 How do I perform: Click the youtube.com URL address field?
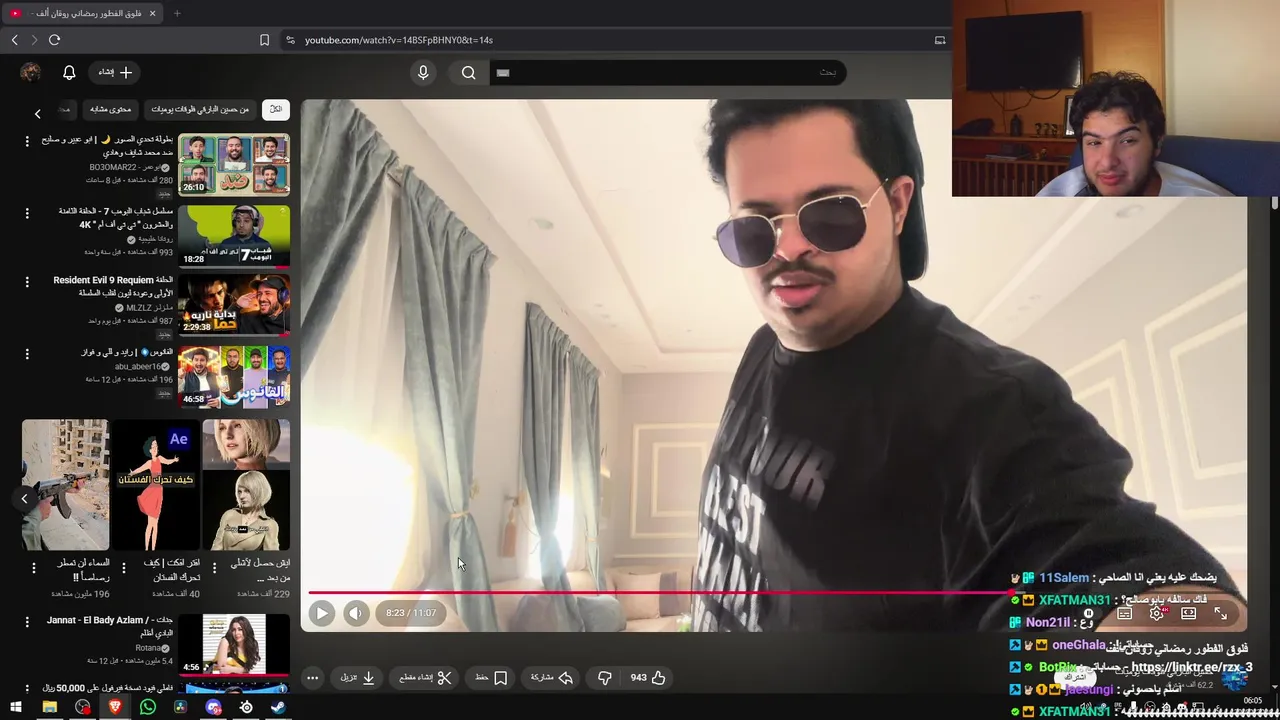(399, 40)
